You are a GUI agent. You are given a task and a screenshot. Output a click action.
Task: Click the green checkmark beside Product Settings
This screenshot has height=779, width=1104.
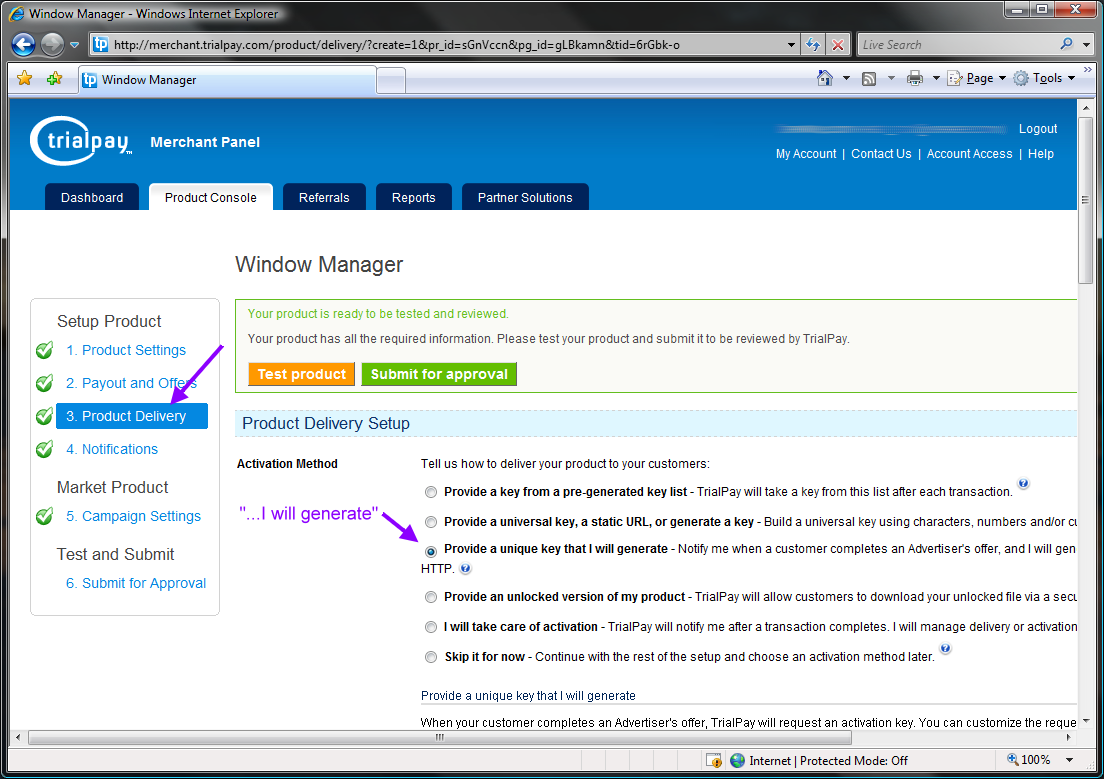[44, 350]
